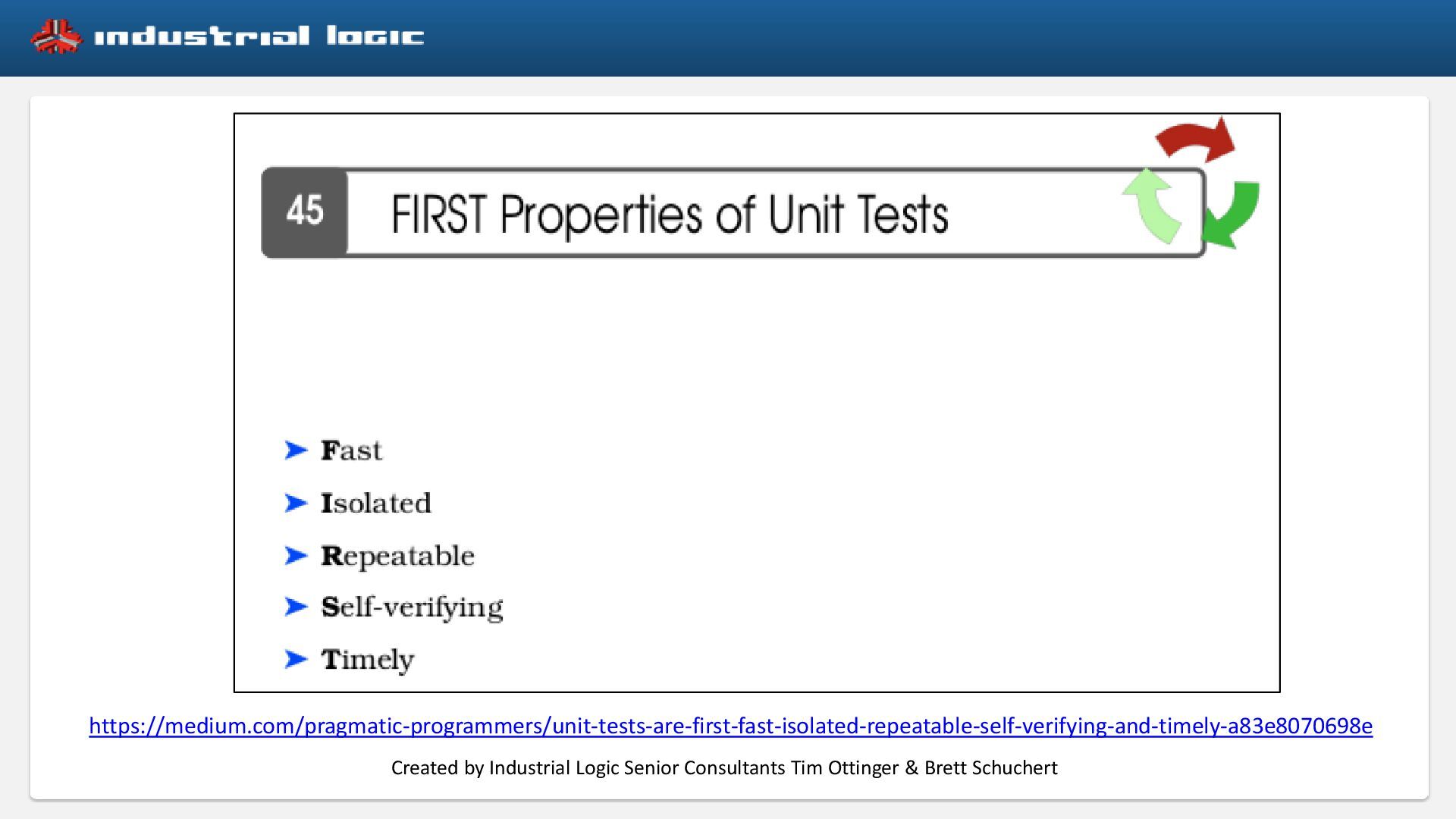
Task: Click the FIRST Properties of Unit Tests title
Action: (670, 215)
